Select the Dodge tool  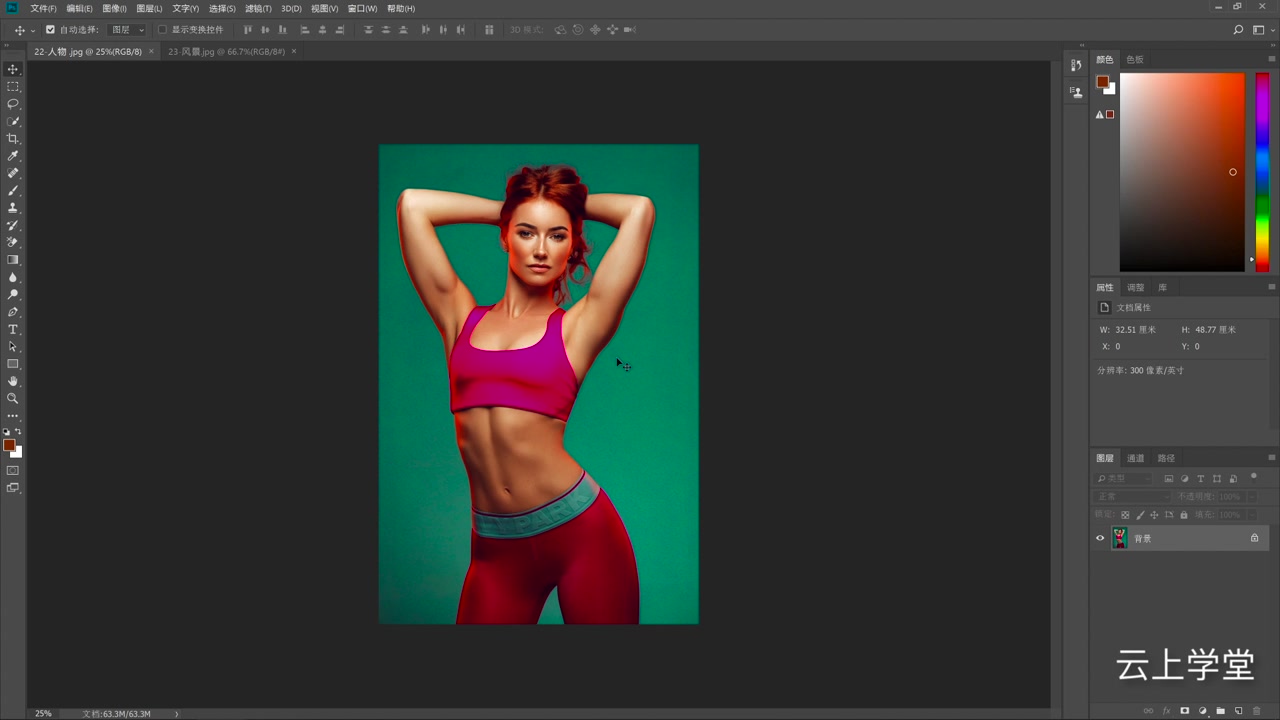(13, 294)
